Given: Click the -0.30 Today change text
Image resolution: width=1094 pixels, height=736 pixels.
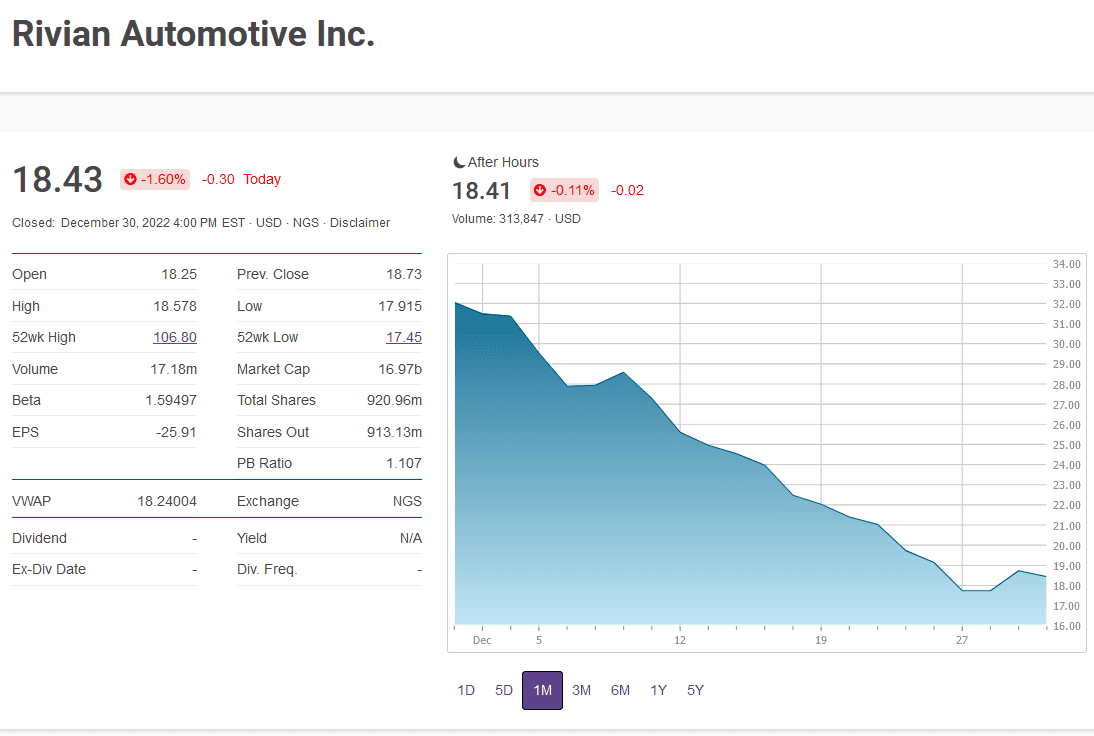Looking at the screenshot, I should (x=241, y=179).
